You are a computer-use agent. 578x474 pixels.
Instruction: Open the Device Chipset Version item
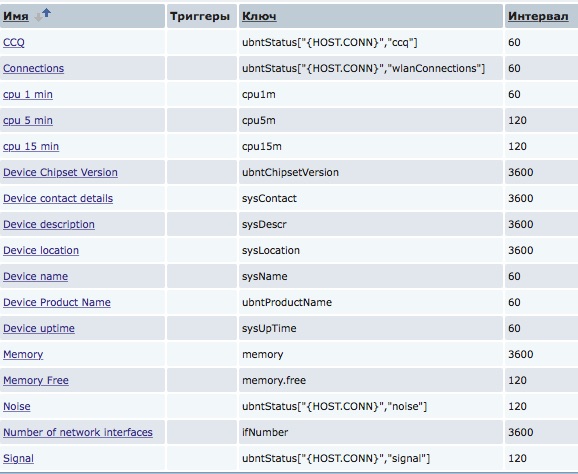(x=60, y=172)
